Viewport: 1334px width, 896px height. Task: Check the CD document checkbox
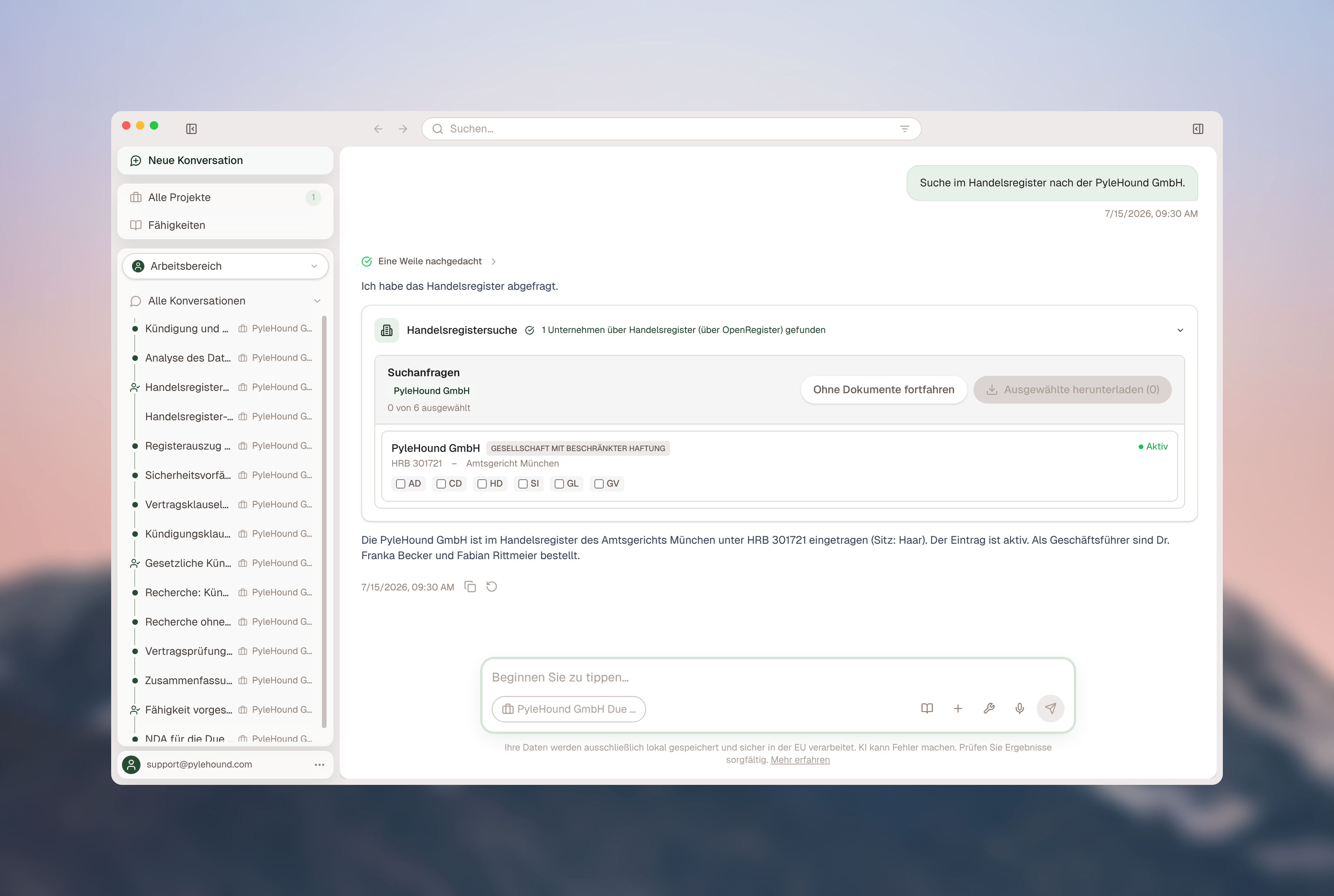[441, 484]
